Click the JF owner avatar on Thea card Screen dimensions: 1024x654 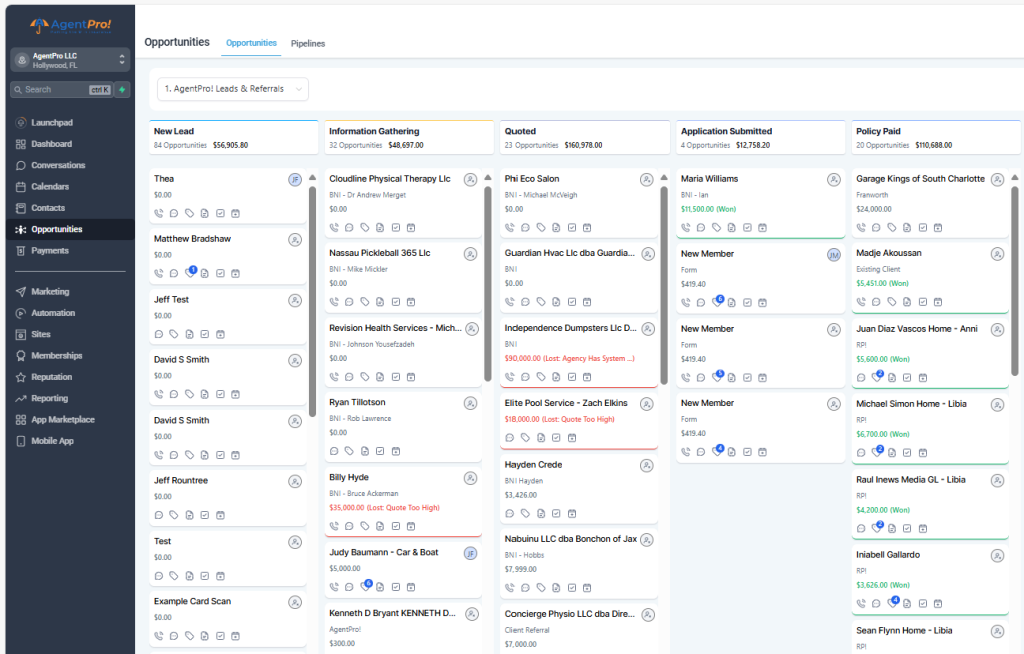tap(295, 180)
